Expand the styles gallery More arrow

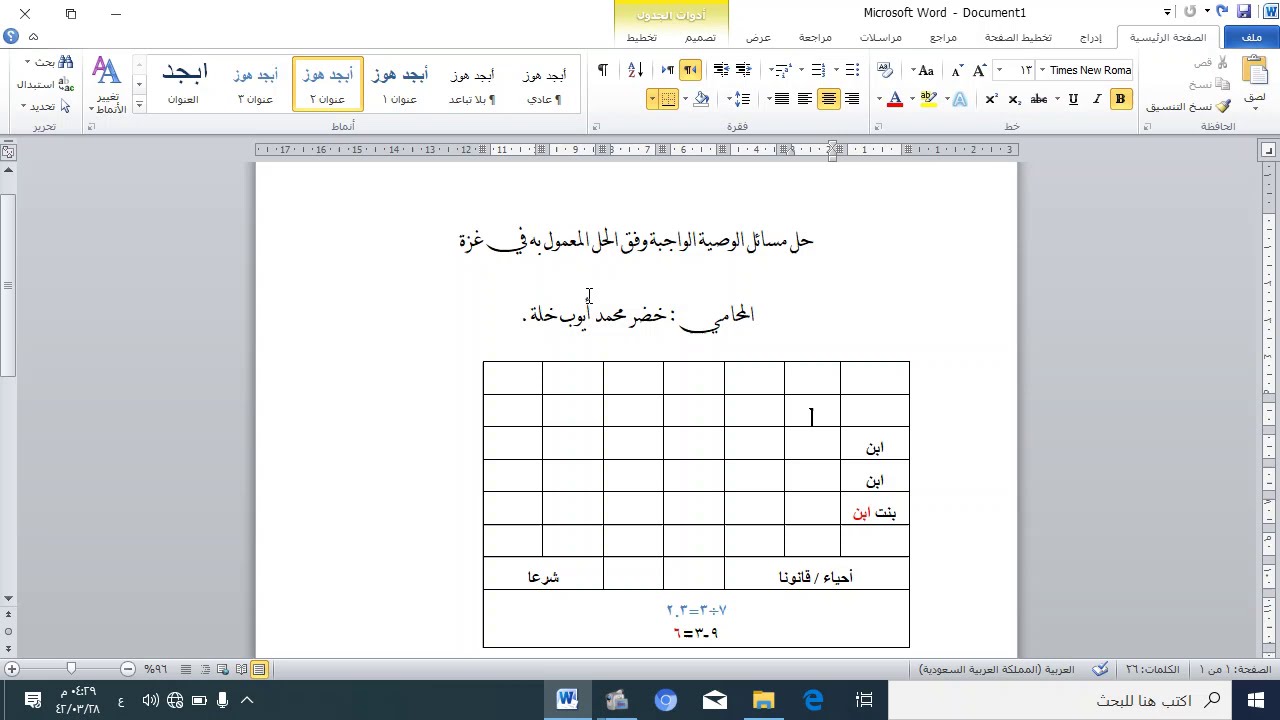click(139, 104)
